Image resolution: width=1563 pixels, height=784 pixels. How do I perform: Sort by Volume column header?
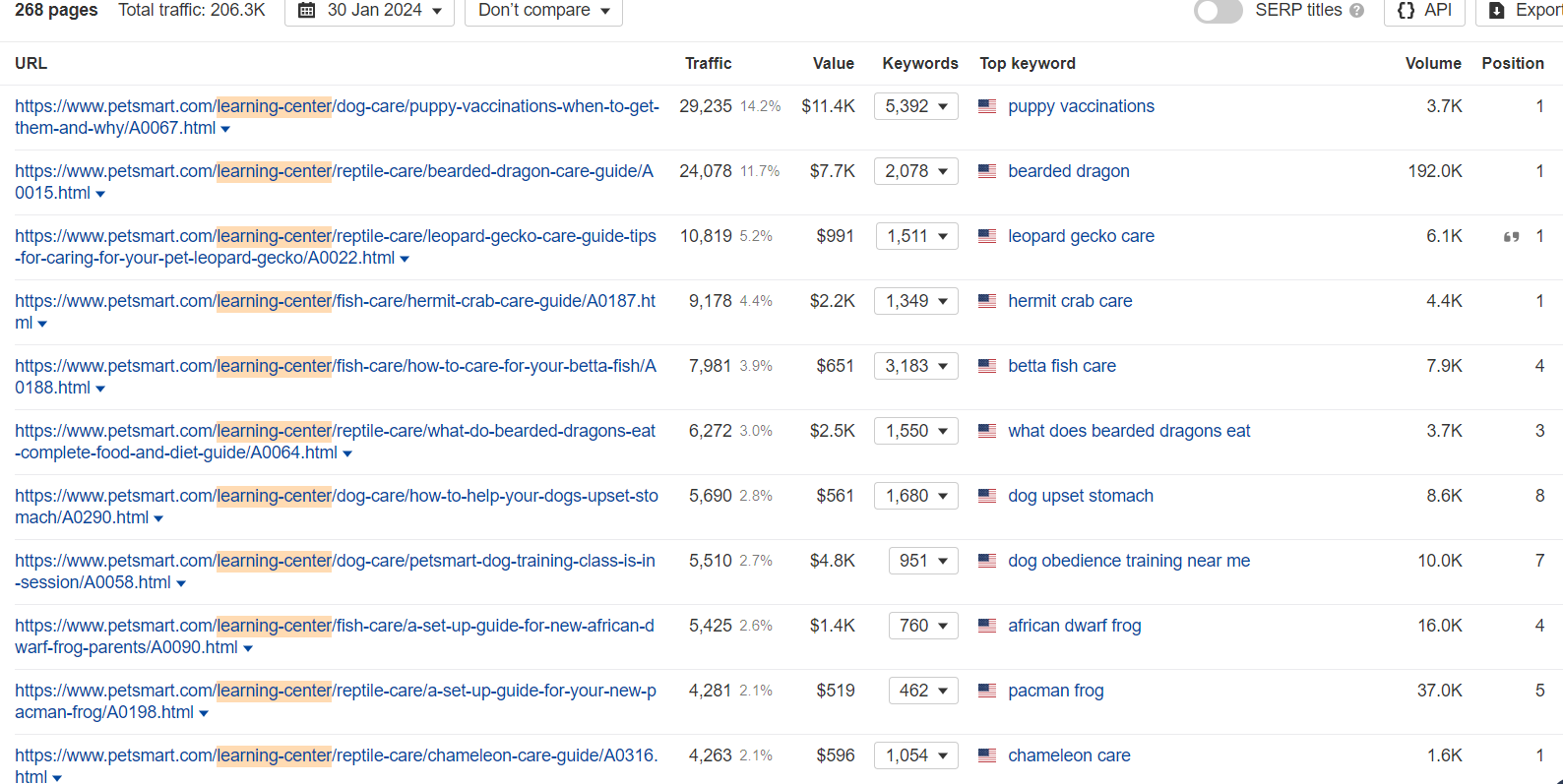pyautogui.click(x=1433, y=63)
